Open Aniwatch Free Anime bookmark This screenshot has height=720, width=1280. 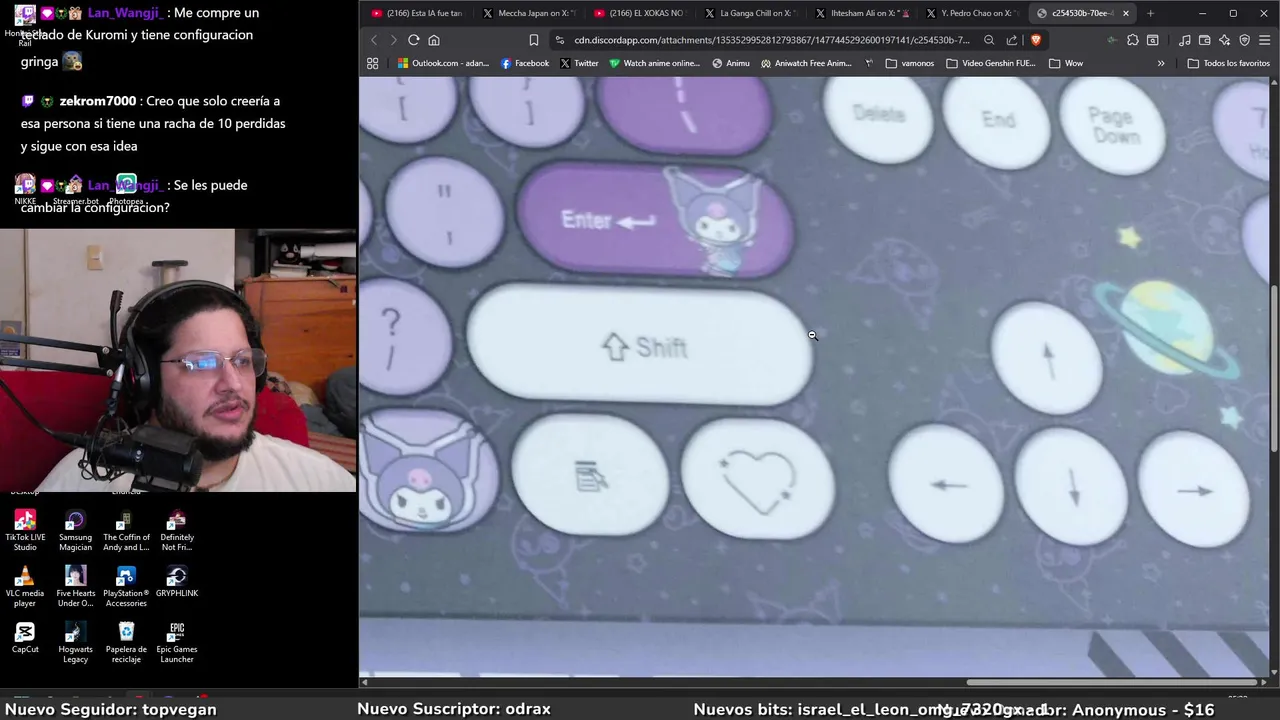806,63
